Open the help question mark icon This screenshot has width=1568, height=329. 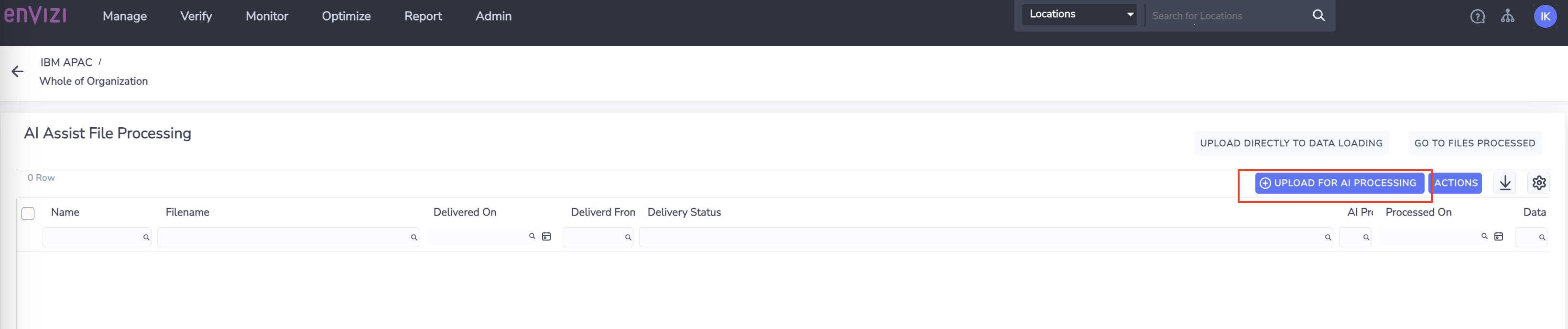(x=1477, y=16)
